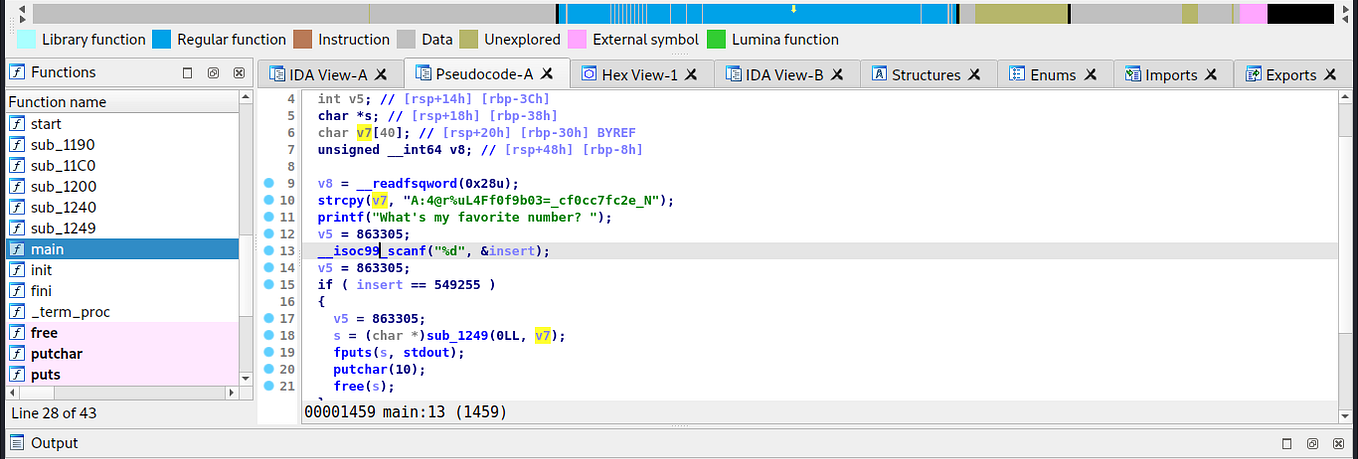
Task: Toggle breakpoint dot on line 9
Action: (x=268, y=183)
